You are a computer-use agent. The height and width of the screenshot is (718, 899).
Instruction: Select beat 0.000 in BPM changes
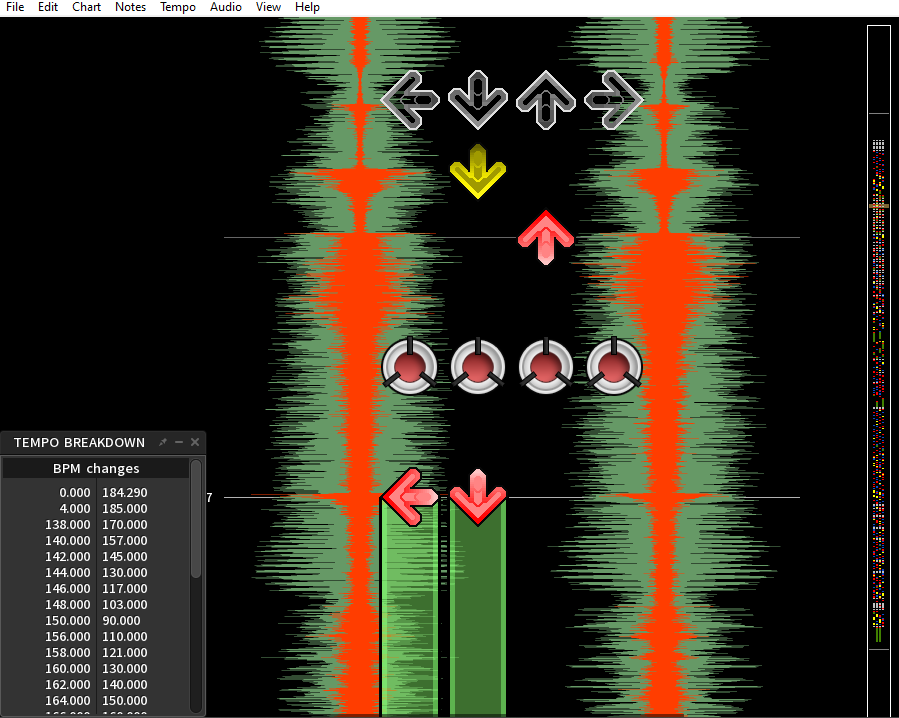[x=75, y=493]
